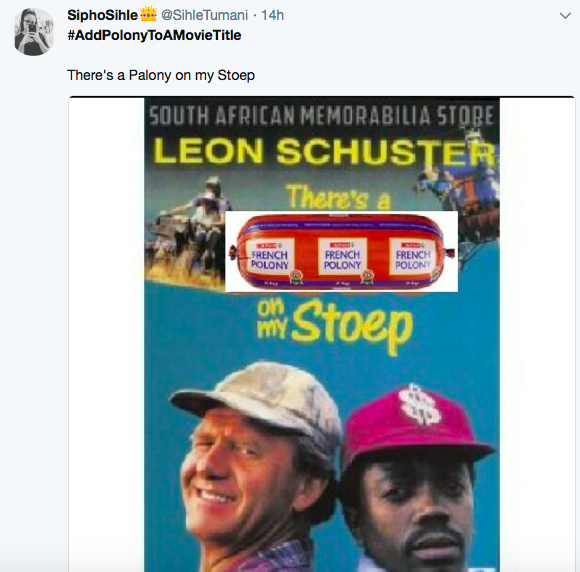The height and width of the screenshot is (572, 580).
Task: Open the #AddPolonyToAMovieTitle hashtag
Action: 154,36
